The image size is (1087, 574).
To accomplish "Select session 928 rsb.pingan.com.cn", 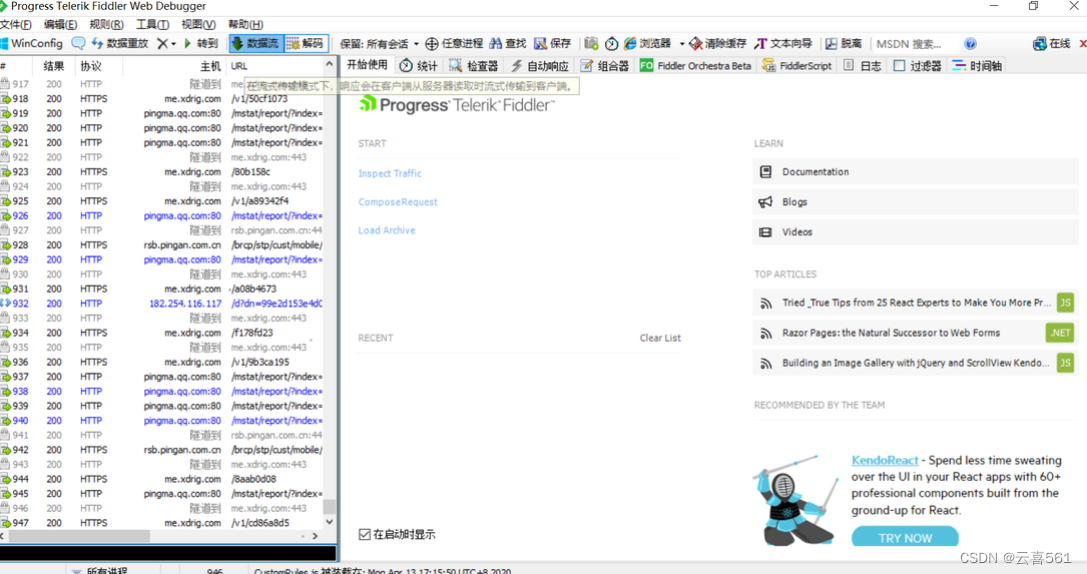I will [162, 245].
